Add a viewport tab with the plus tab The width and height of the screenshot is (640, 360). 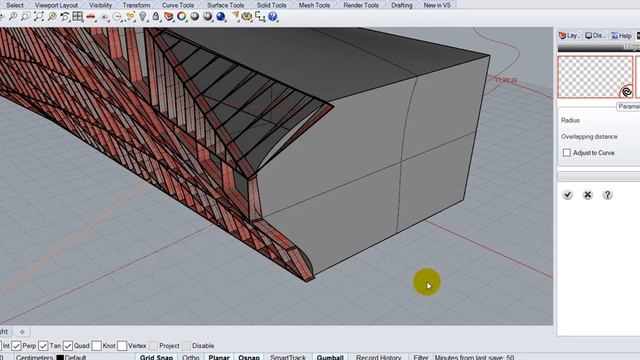click(x=22, y=331)
